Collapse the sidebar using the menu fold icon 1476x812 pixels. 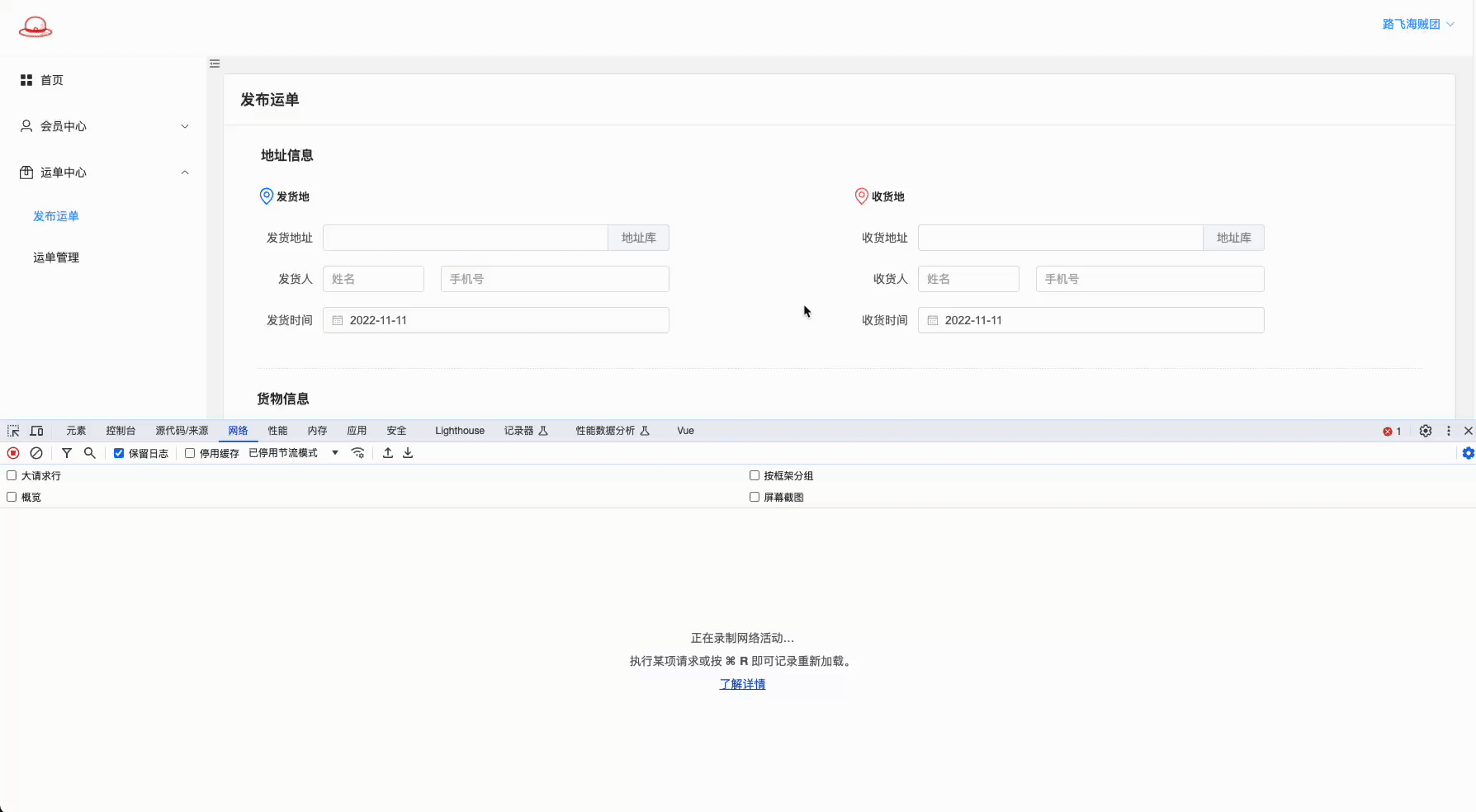[x=215, y=64]
